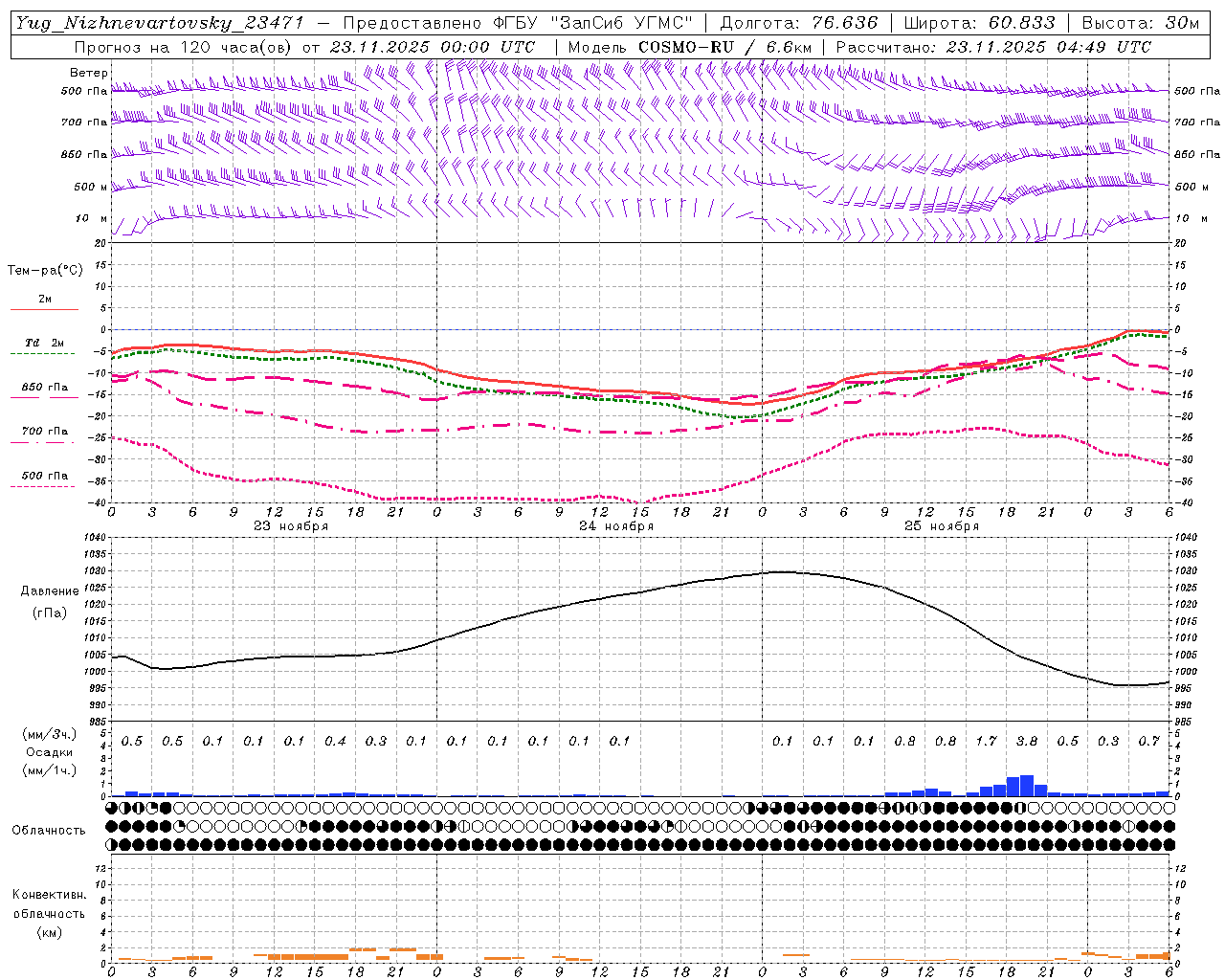
Task: Click the line sample under Td 2м legend
Action: coord(43,354)
